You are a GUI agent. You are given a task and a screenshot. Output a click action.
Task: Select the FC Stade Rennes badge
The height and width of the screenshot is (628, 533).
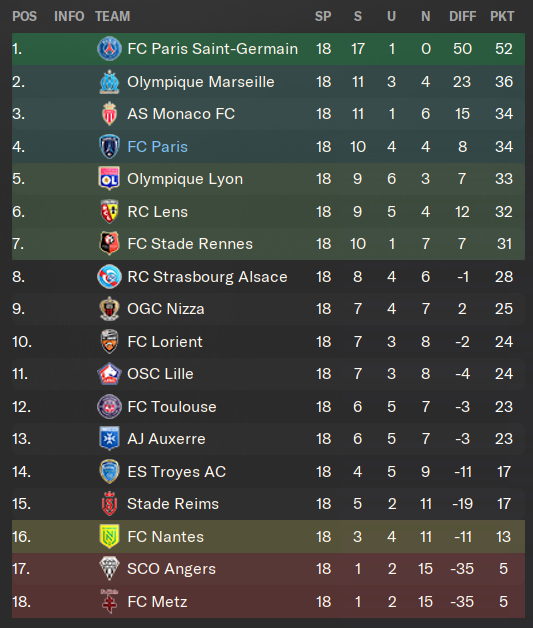109,244
